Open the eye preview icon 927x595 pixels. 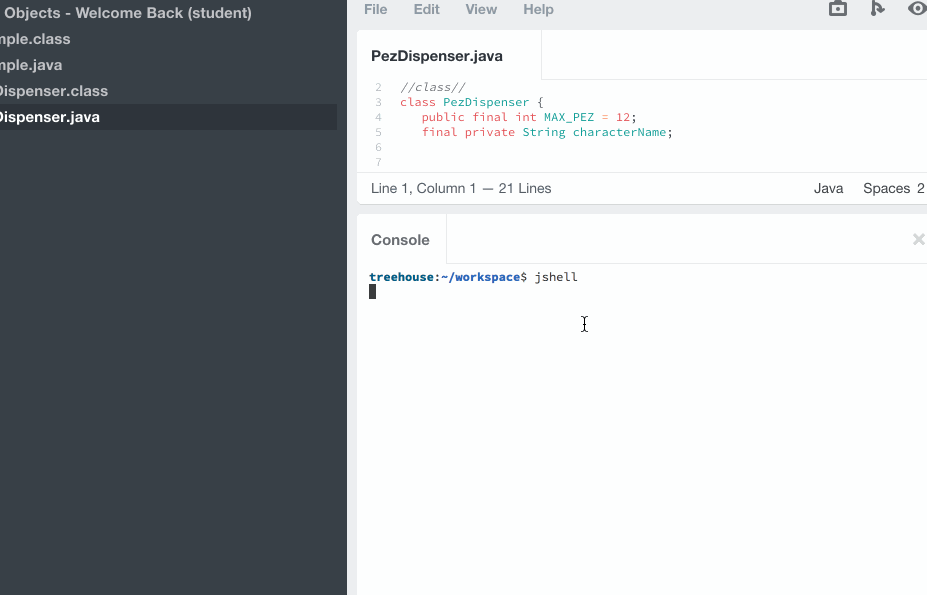click(915, 9)
